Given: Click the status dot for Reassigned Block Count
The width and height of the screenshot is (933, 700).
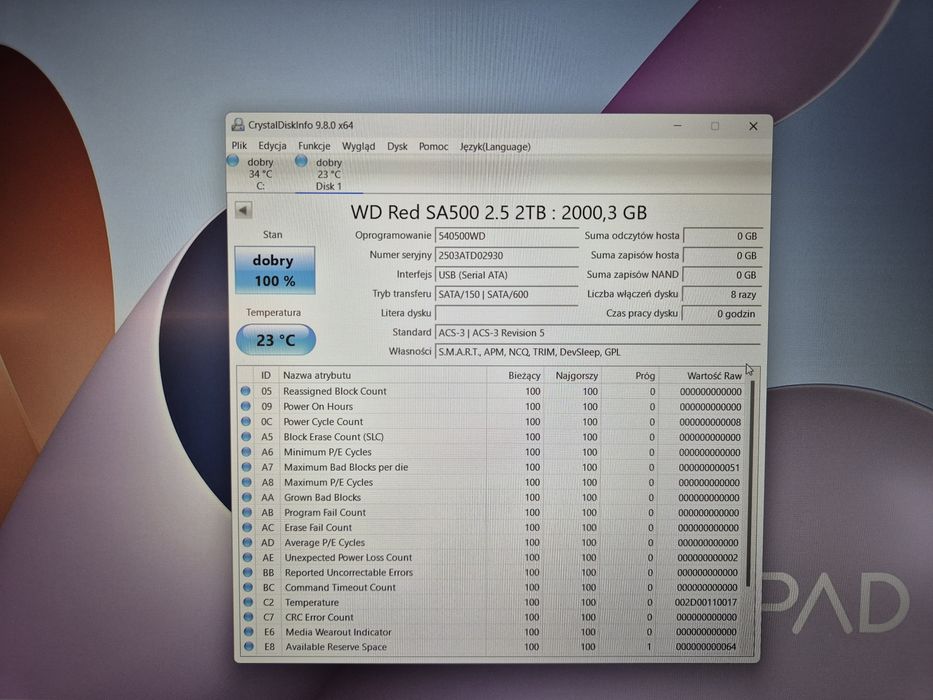Looking at the screenshot, I should tap(245, 391).
